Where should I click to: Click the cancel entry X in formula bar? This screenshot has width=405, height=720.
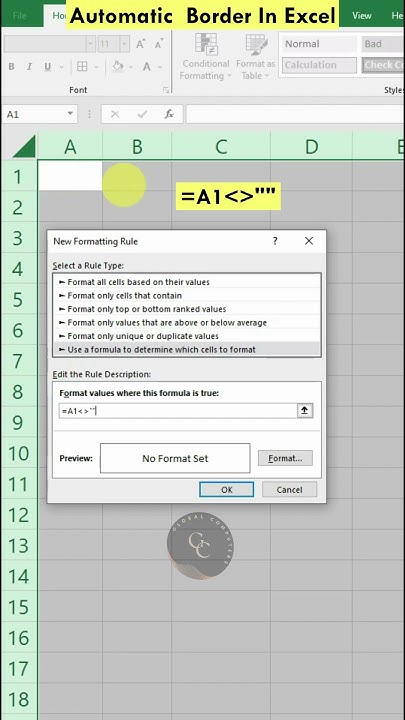(115, 114)
